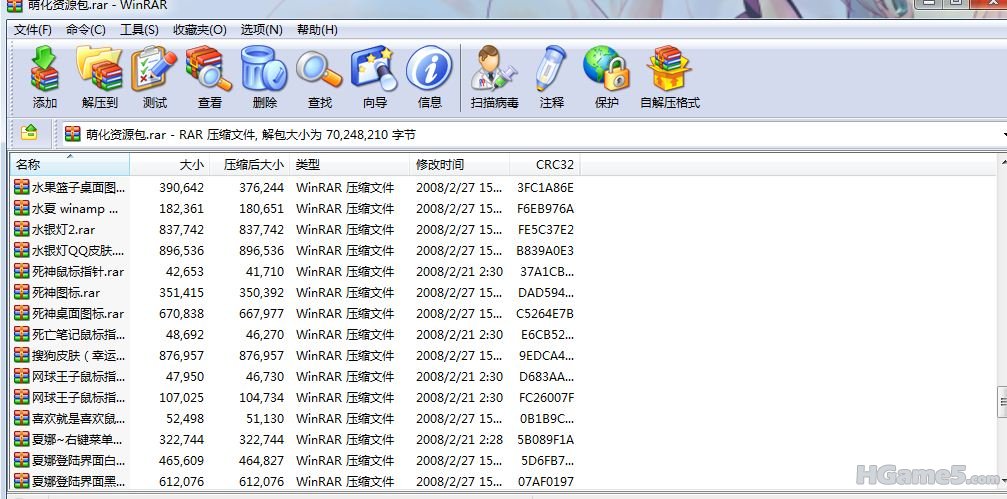The width and height of the screenshot is (1007, 499).
Task: Open the 工具(S) menu
Action: [x=139, y=30]
